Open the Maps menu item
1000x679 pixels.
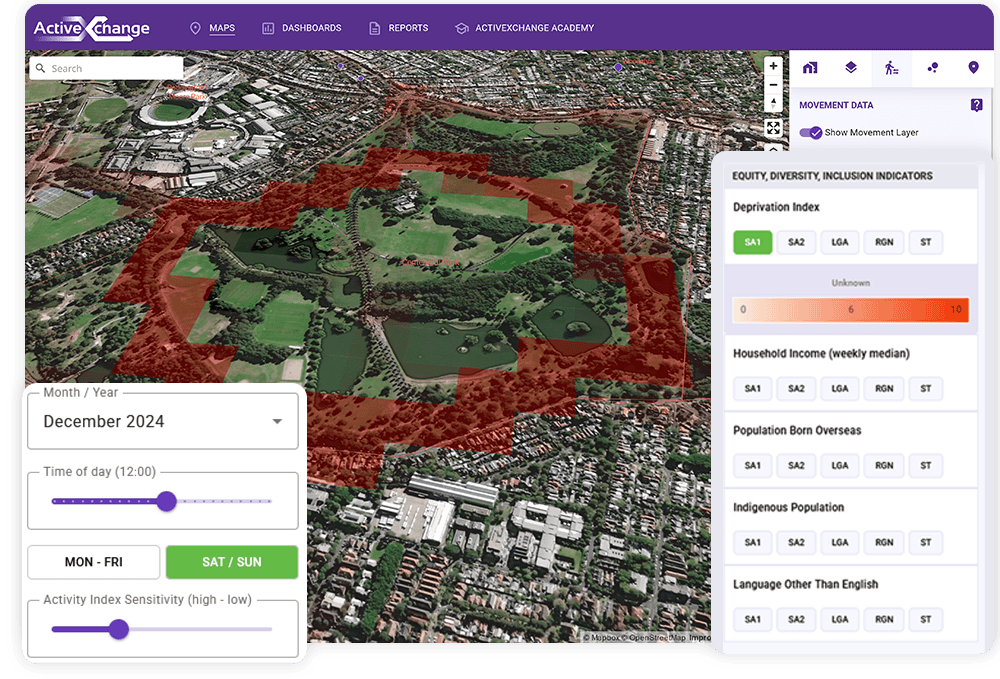click(212, 28)
